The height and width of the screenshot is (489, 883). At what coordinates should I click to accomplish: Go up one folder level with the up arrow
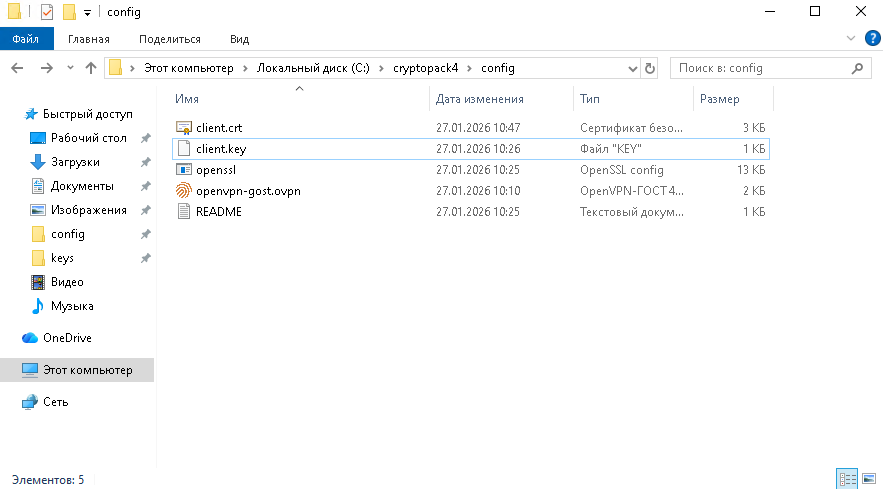click(91, 68)
